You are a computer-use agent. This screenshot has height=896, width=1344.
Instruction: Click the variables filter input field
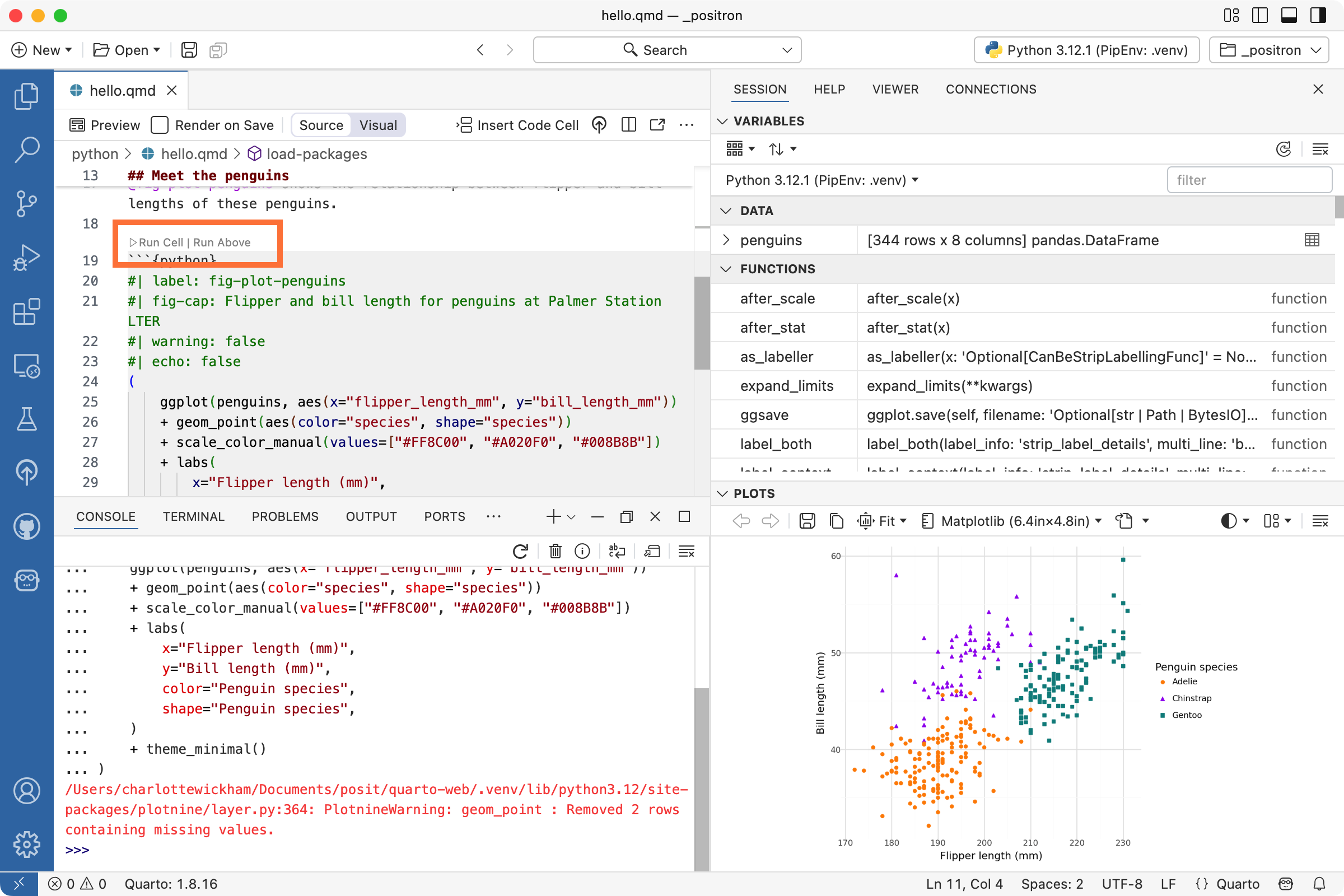coord(1249,180)
